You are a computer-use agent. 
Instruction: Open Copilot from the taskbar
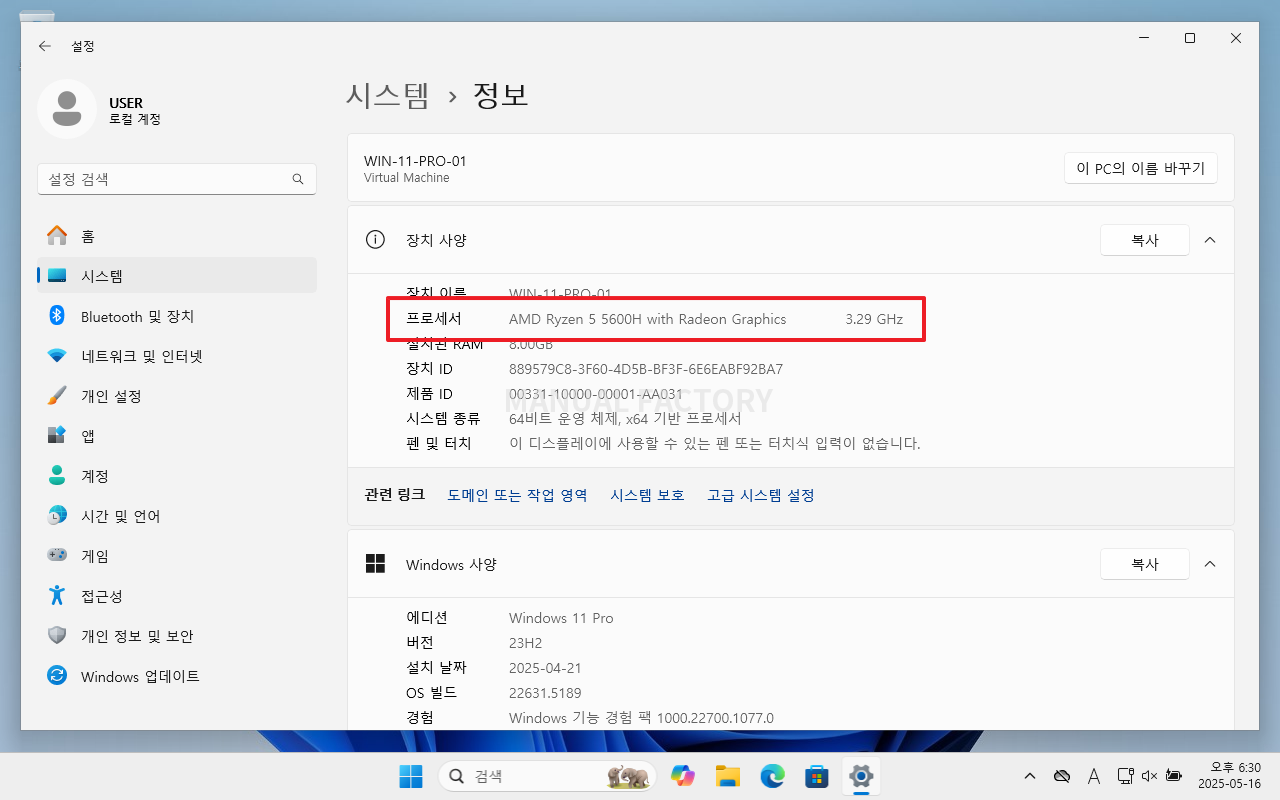pyautogui.click(x=683, y=775)
